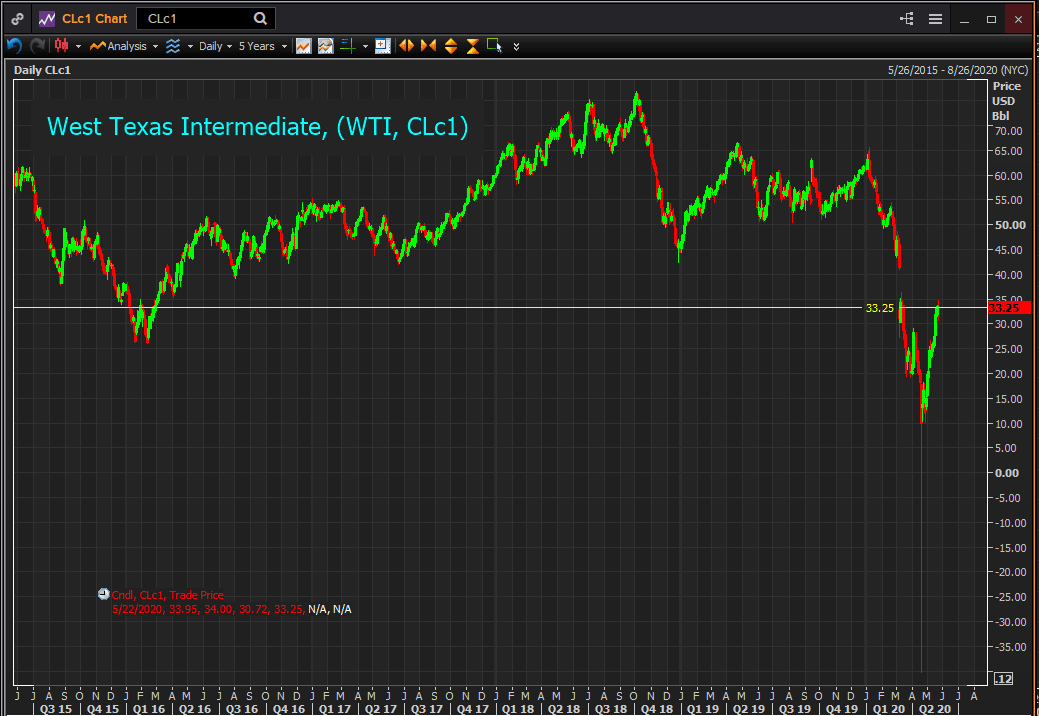Click the red 33.25 price tag on axis
This screenshot has height=716, width=1039.
1009,308
